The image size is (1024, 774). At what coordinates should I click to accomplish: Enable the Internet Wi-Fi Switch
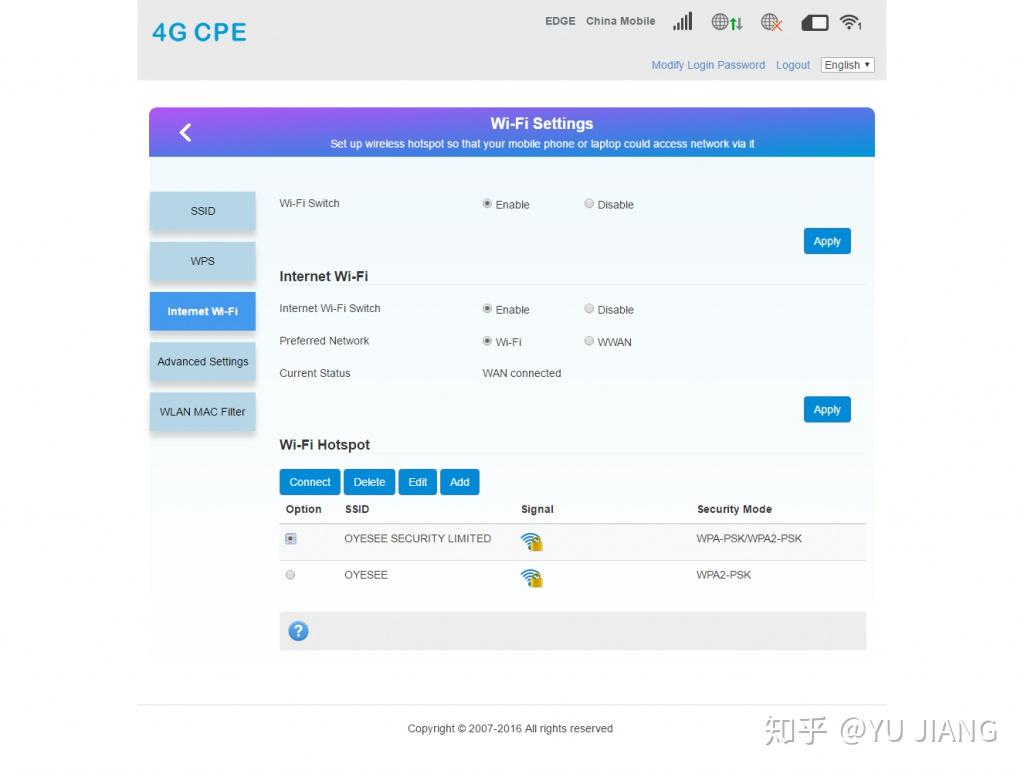pos(487,308)
